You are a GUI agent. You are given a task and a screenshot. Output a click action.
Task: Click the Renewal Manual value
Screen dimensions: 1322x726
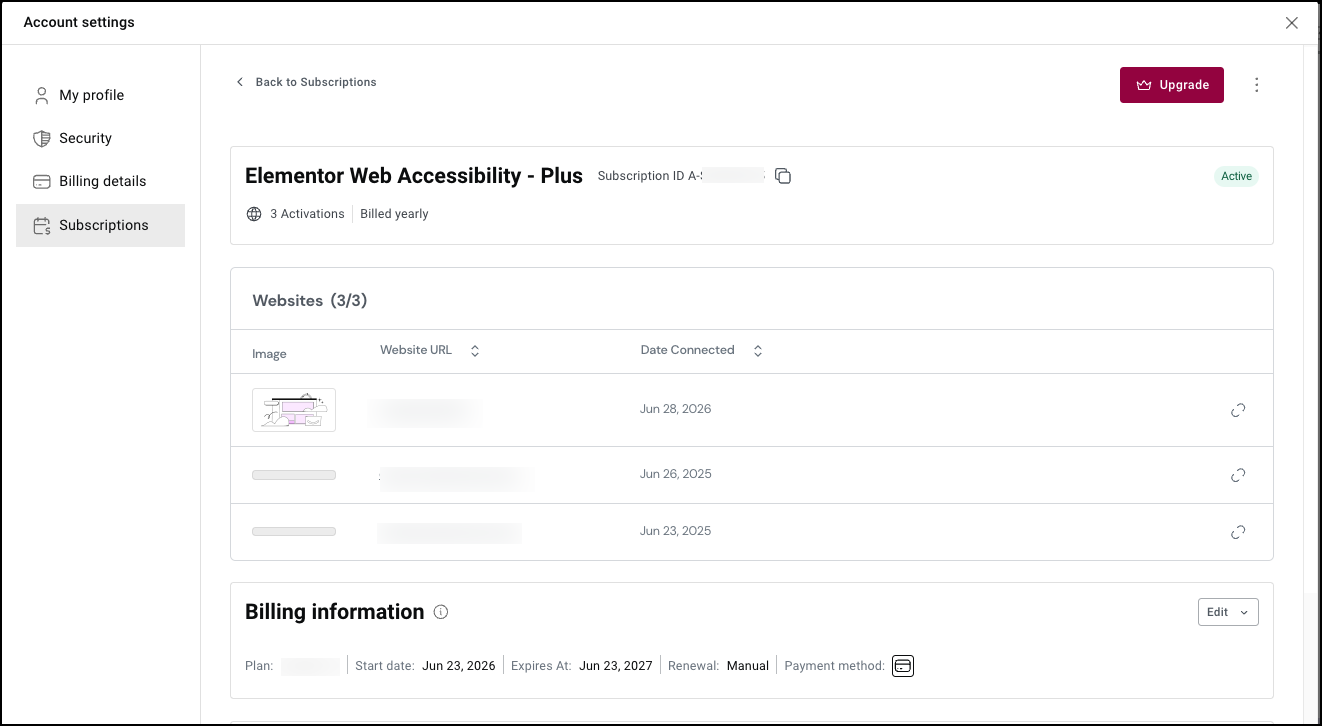[x=748, y=666]
